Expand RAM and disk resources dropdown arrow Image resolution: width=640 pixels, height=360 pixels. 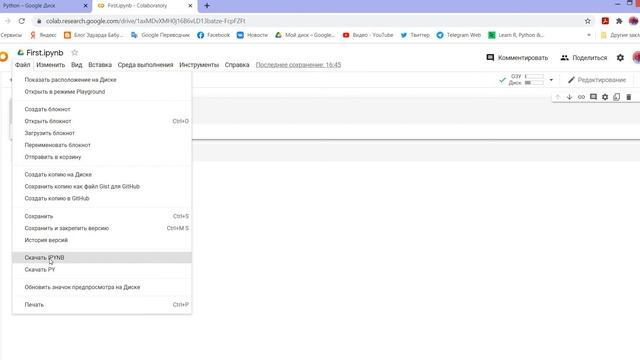pos(551,80)
